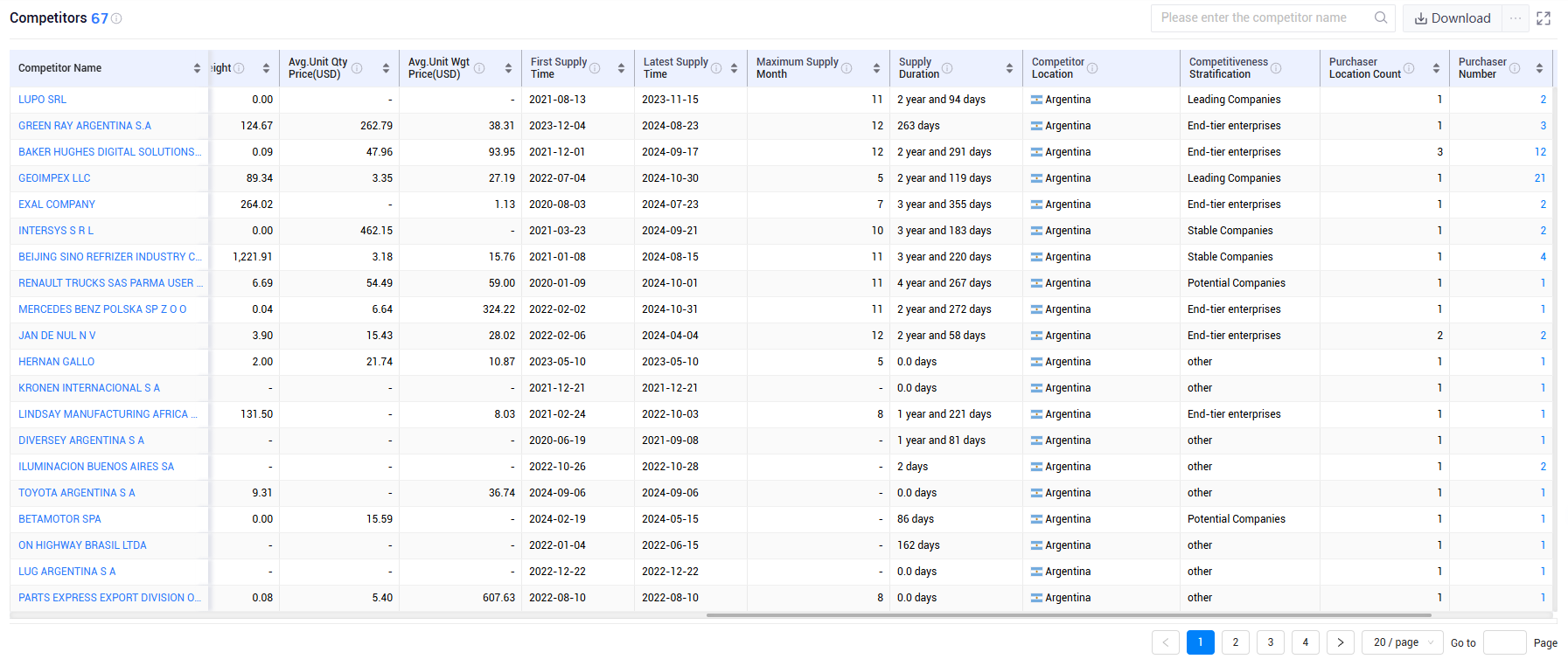Click the next page arrow

(1341, 642)
